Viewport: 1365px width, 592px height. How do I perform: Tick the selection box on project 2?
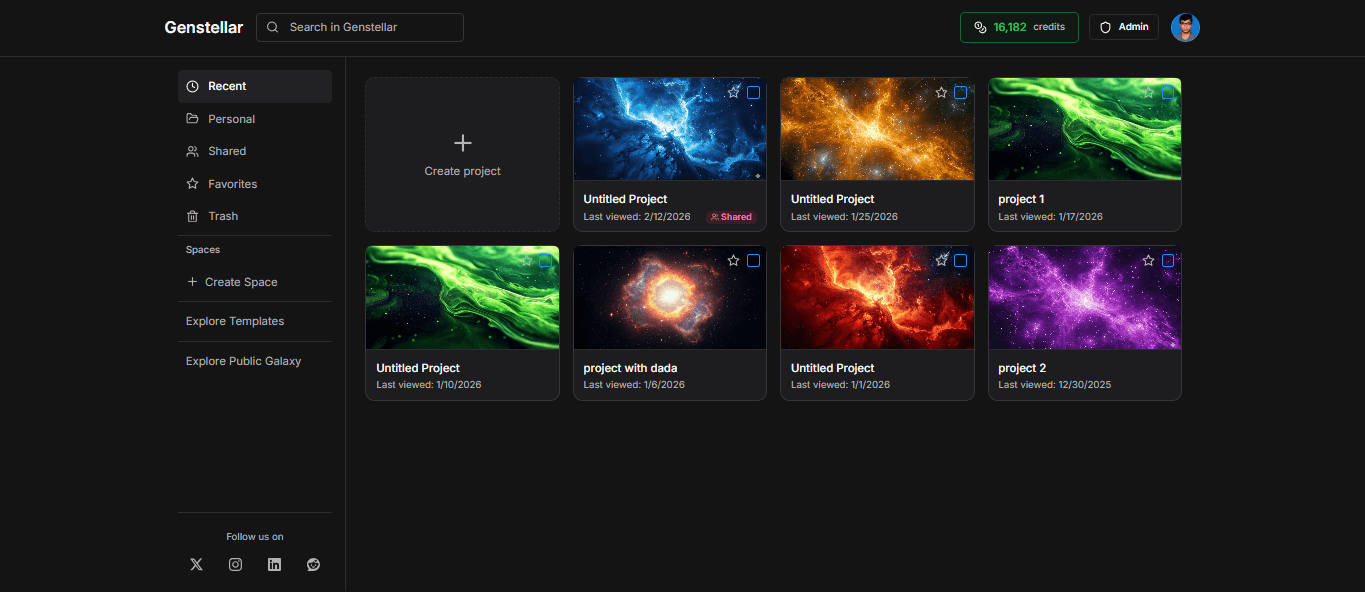coord(1168,260)
